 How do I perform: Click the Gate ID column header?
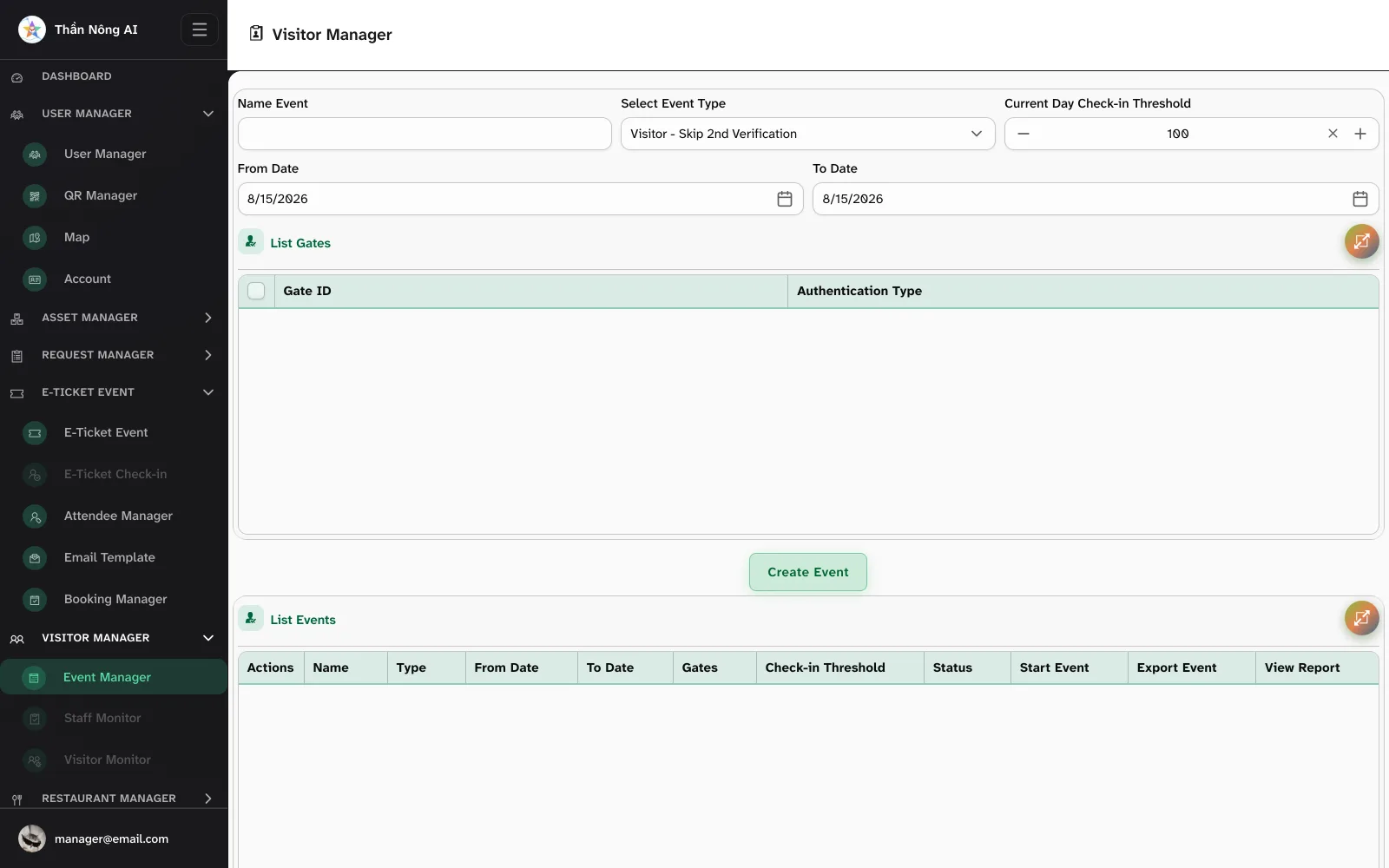click(x=531, y=291)
